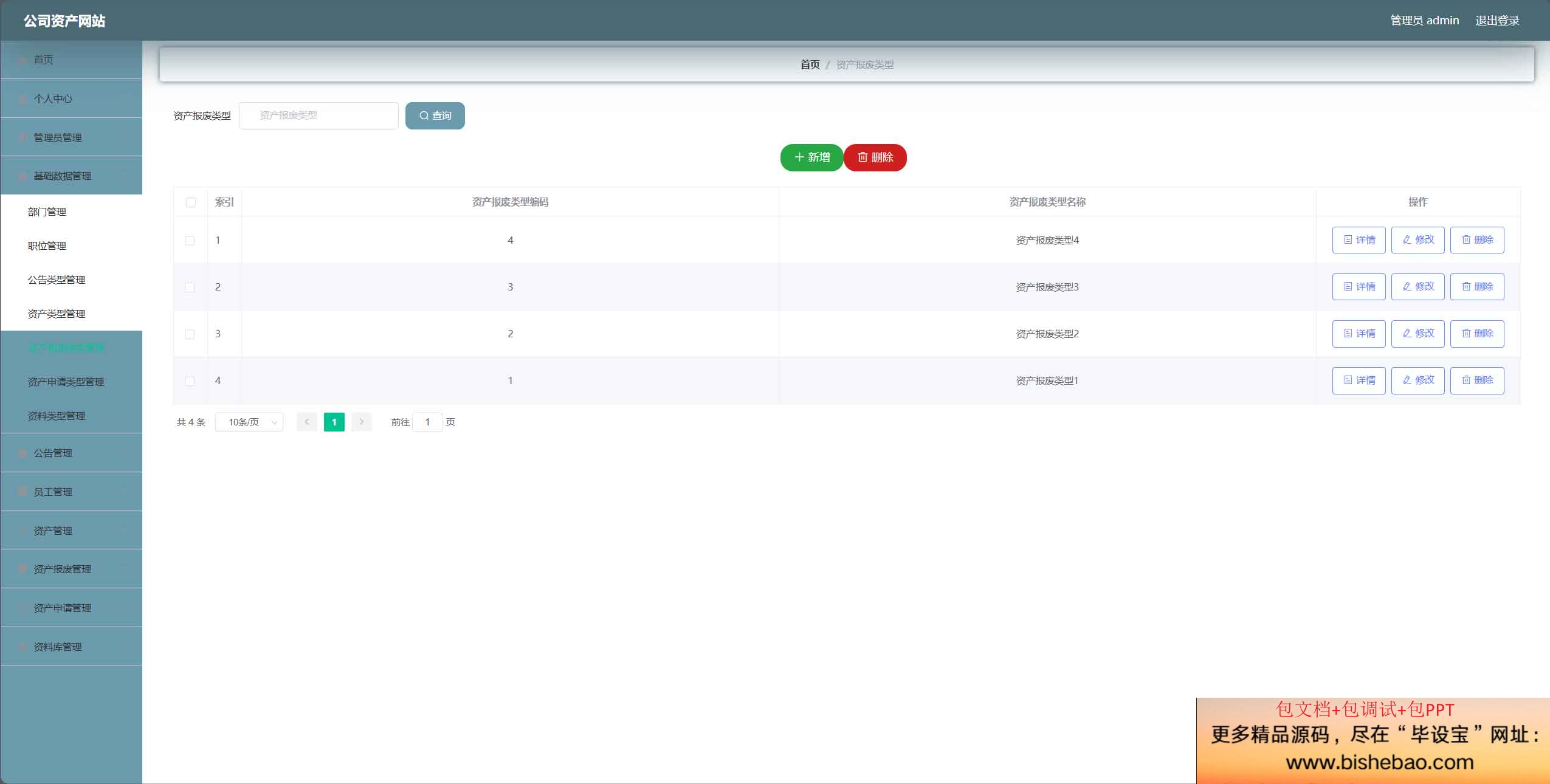Edit the 资产报废类型4 row
Screen dimensions: 1550x784
[x=1417, y=240]
